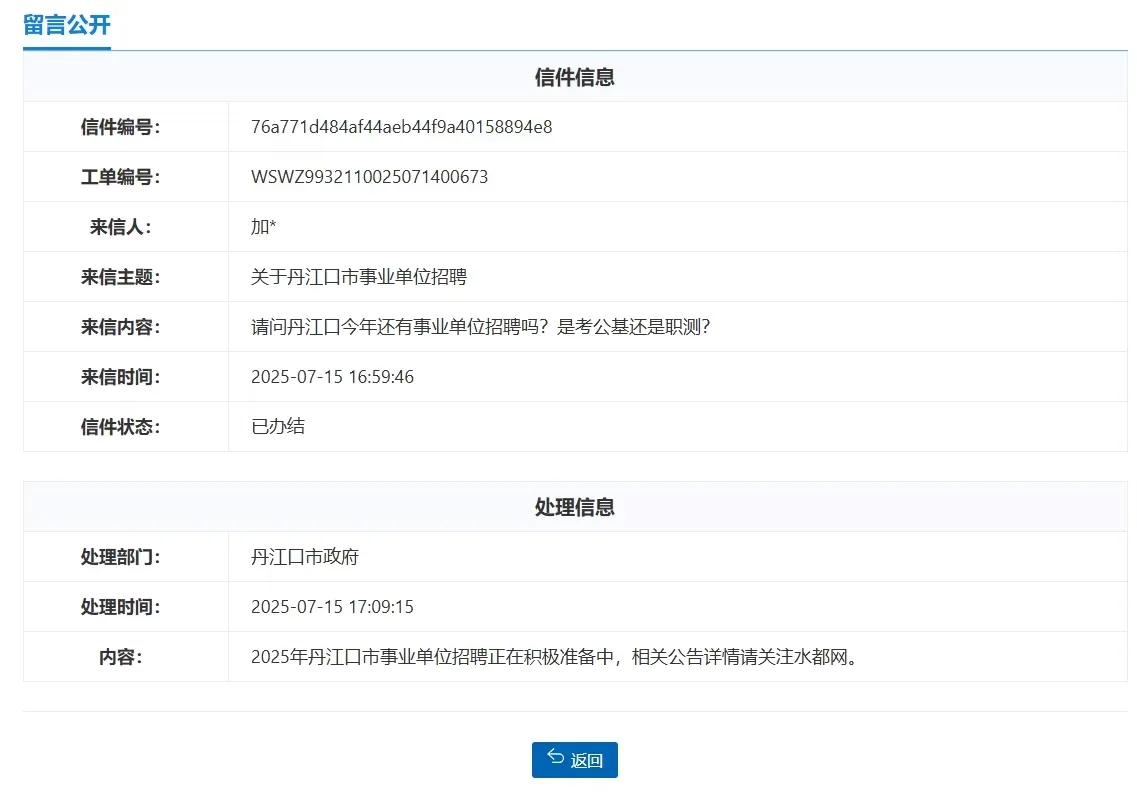Click the submission time 2025-07-15 16:59:46
Image resolution: width=1137 pixels, height=794 pixels.
(332, 377)
